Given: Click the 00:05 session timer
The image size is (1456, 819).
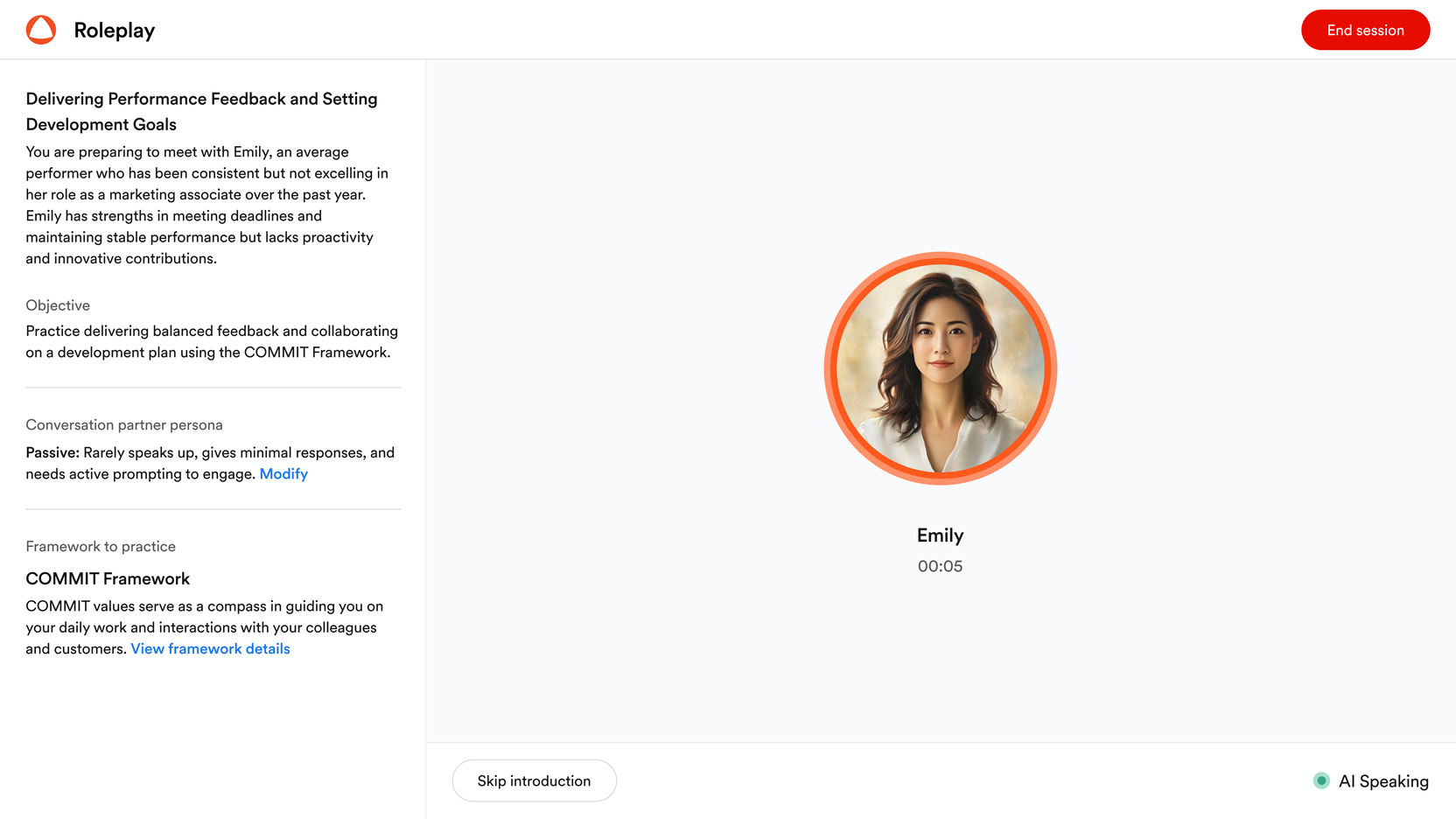Looking at the screenshot, I should click(x=940, y=566).
